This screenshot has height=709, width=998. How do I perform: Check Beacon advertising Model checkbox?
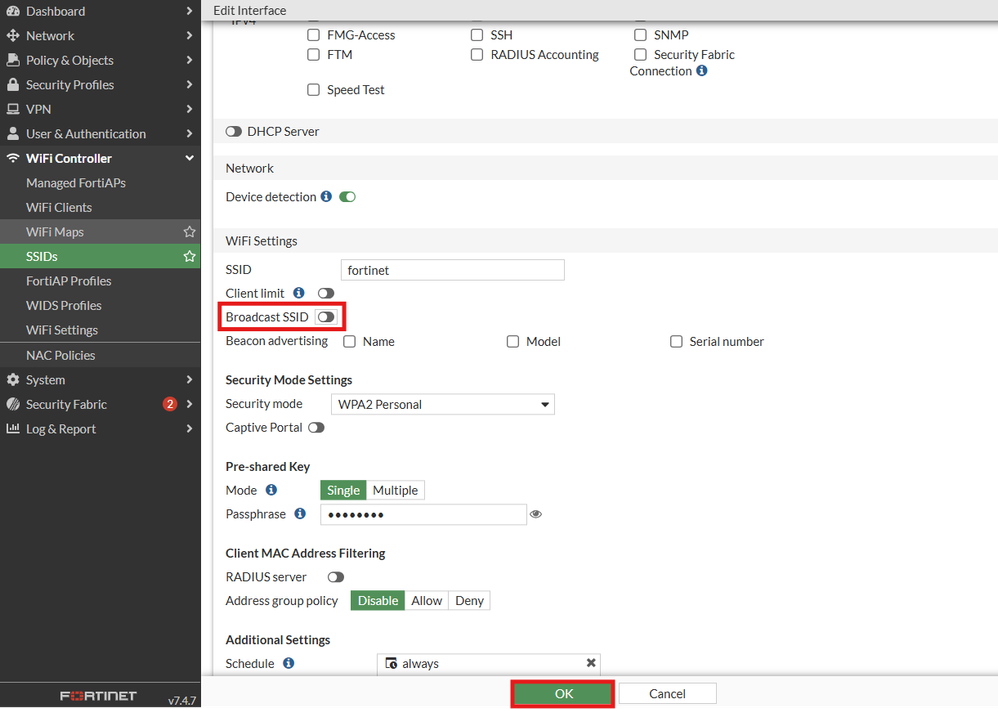[512, 341]
